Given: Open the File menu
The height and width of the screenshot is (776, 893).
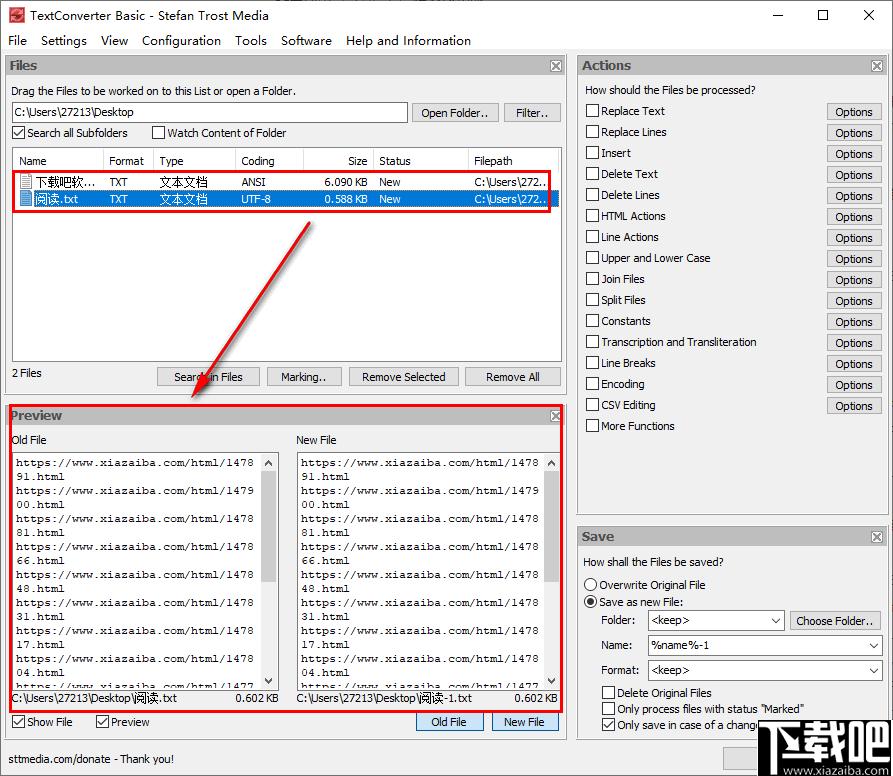Looking at the screenshot, I should 17,40.
